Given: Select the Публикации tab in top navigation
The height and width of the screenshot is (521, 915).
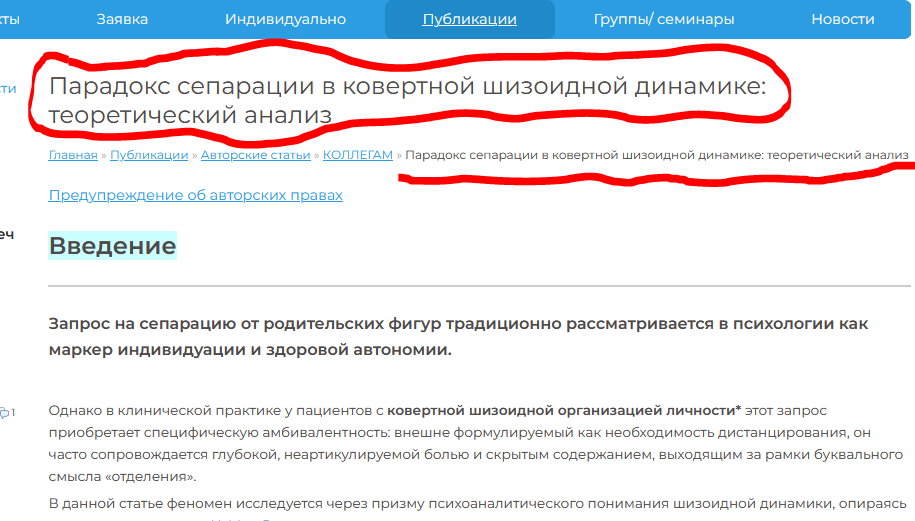Looking at the screenshot, I should pyautogui.click(x=469, y=19).
